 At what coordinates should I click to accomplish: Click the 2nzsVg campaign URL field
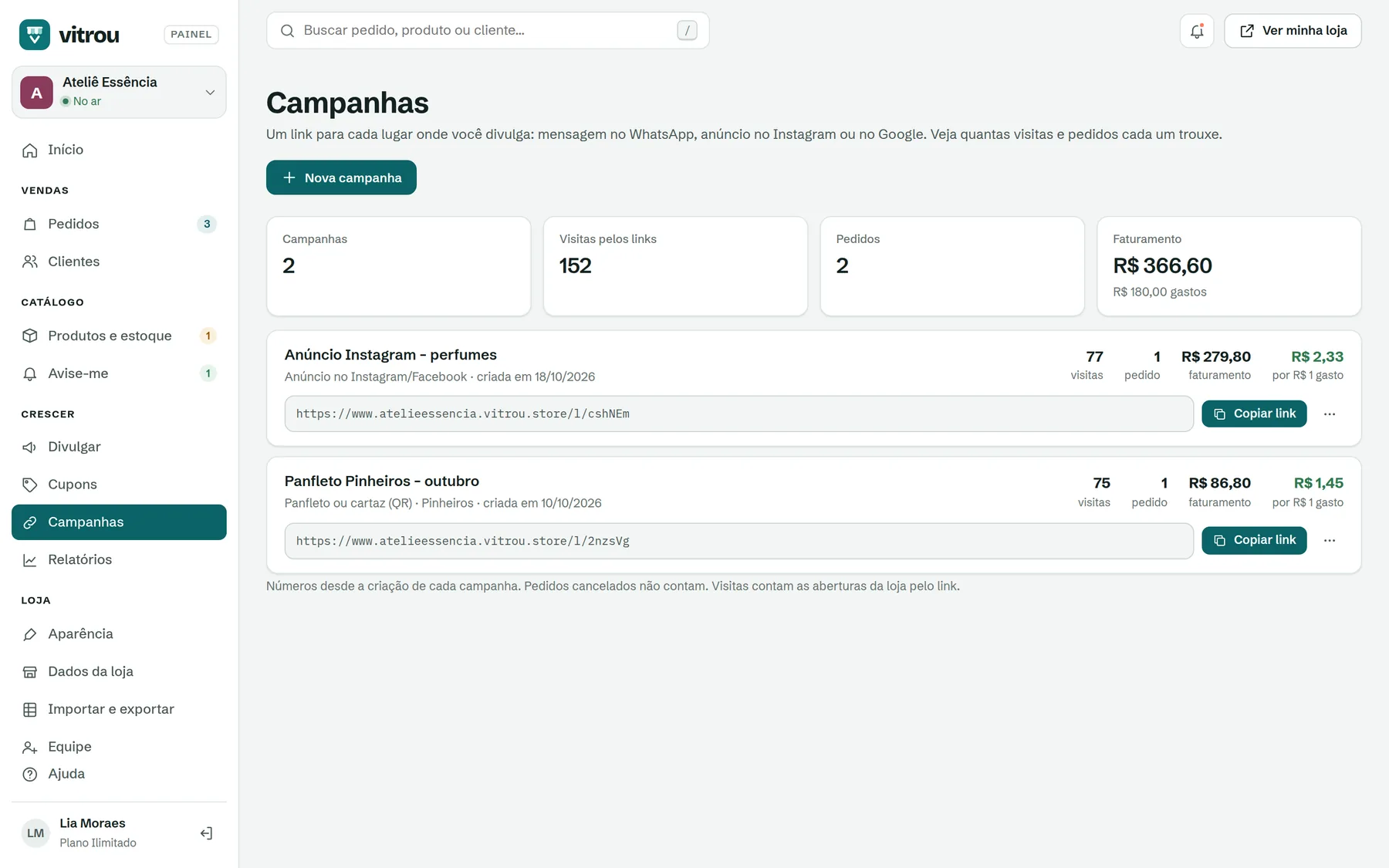[738, 541]
